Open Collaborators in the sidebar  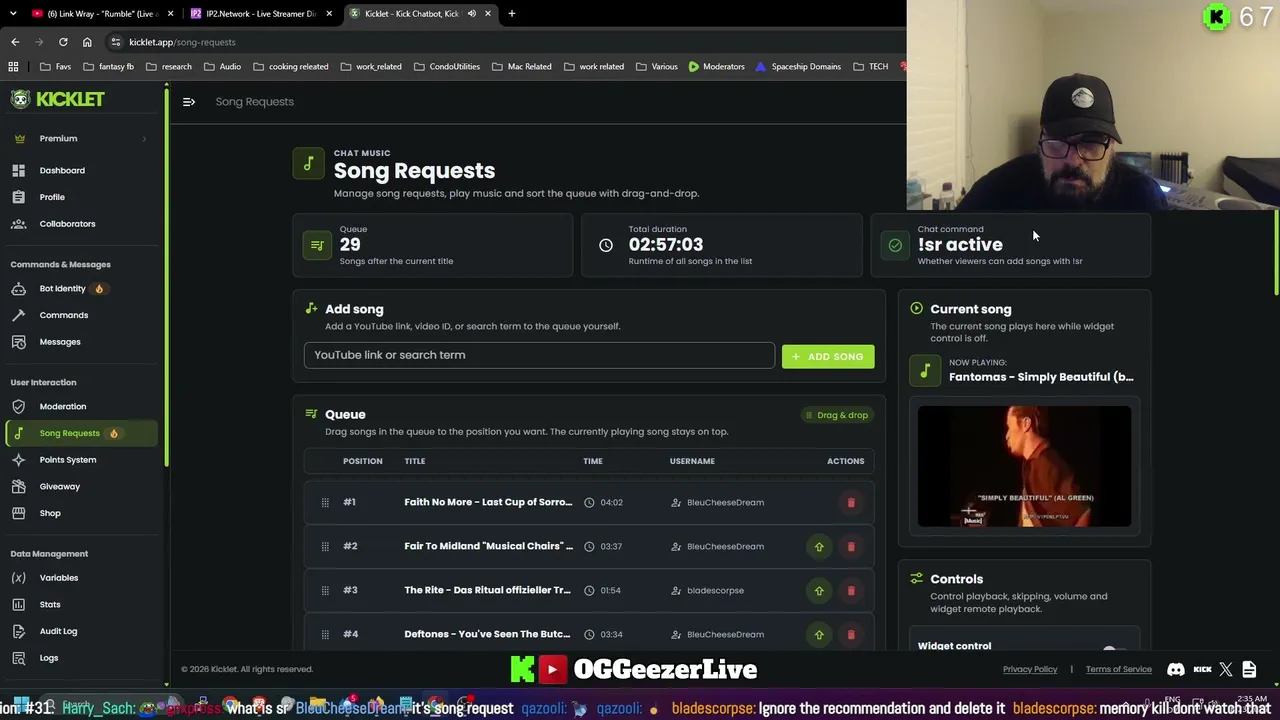67,224
